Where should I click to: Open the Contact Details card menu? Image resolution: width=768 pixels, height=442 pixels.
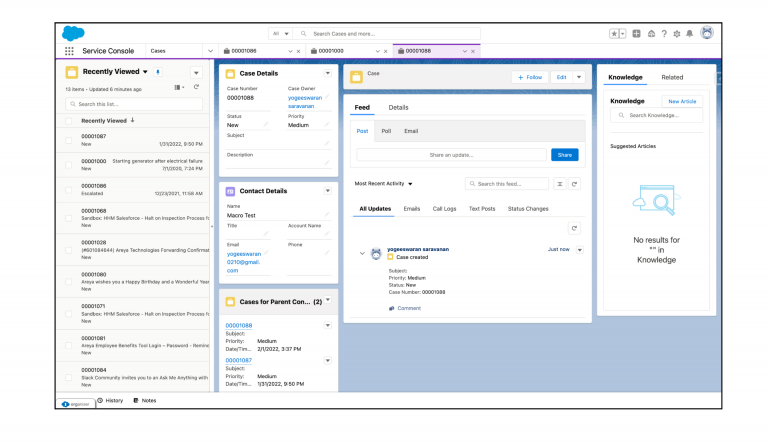pyautogui.click(x=328, y=191)
